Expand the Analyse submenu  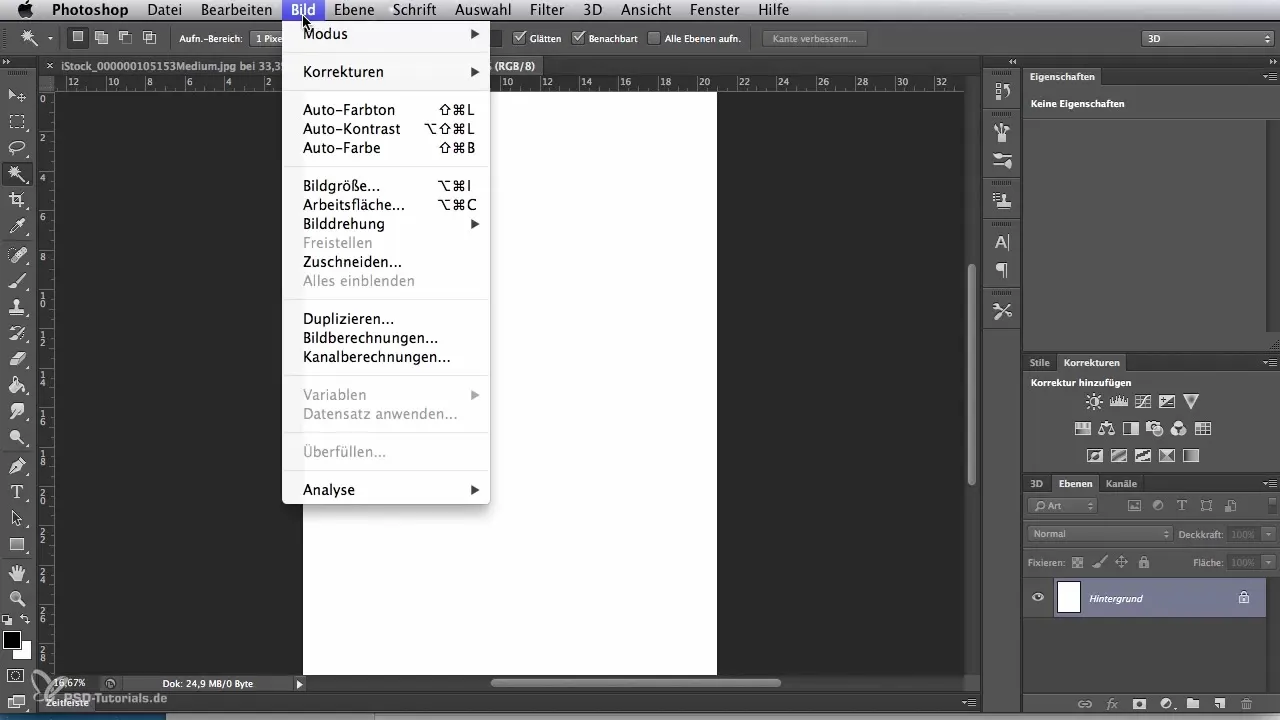[386, 490]
